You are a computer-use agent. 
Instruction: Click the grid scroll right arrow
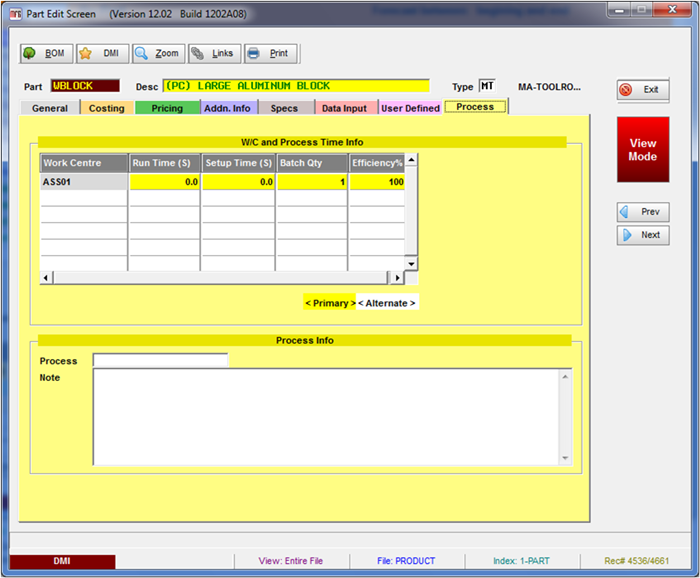tap(397, 278)
